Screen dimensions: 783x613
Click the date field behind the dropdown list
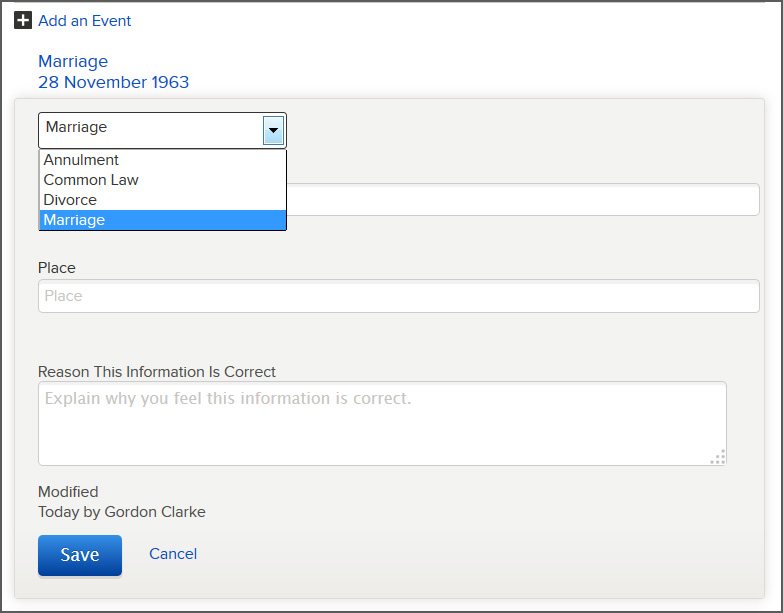point(522,200)
